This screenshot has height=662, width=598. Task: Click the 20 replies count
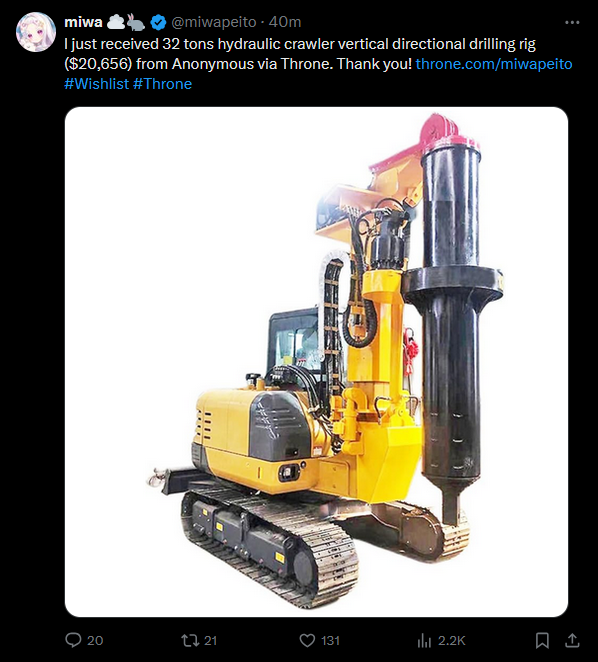95,640
